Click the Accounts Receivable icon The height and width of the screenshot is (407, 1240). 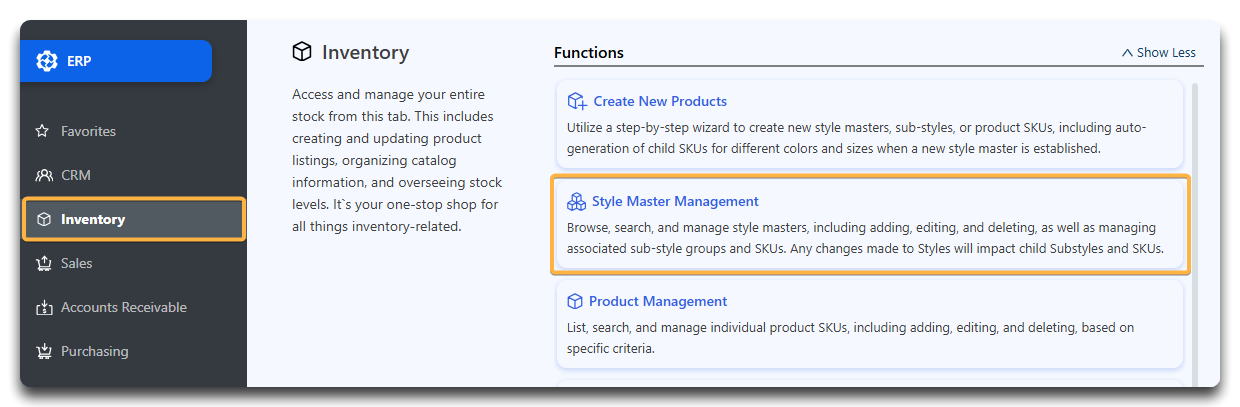coord(43,307)
